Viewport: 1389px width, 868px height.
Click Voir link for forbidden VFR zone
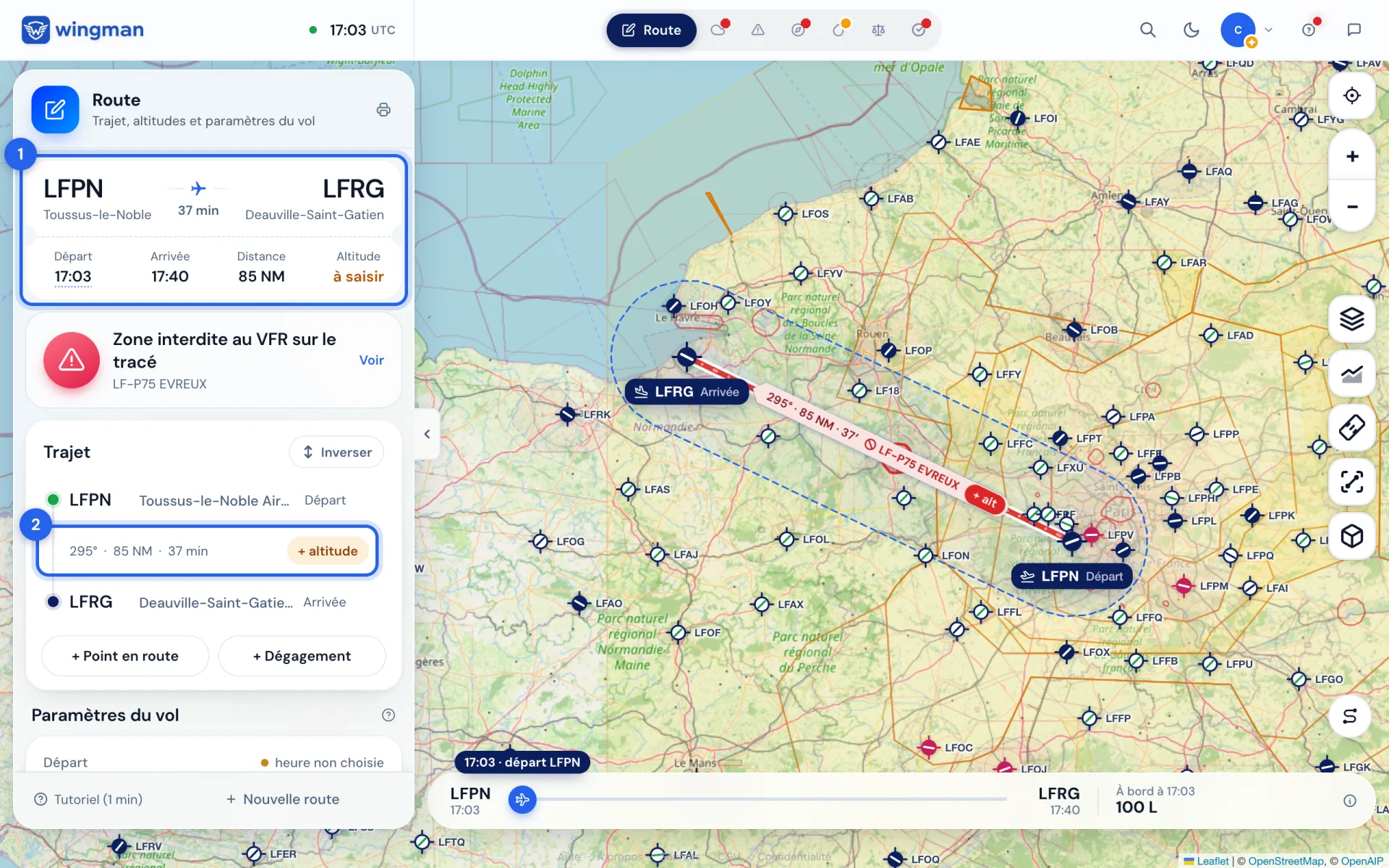pos(371,360)
